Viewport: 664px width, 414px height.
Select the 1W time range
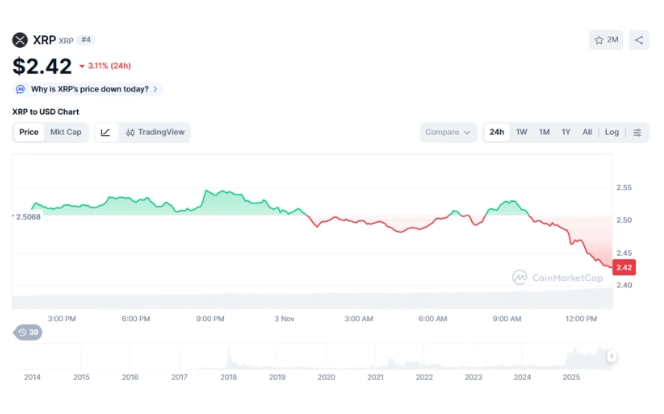pyautogui.click(x=521, y=132)
